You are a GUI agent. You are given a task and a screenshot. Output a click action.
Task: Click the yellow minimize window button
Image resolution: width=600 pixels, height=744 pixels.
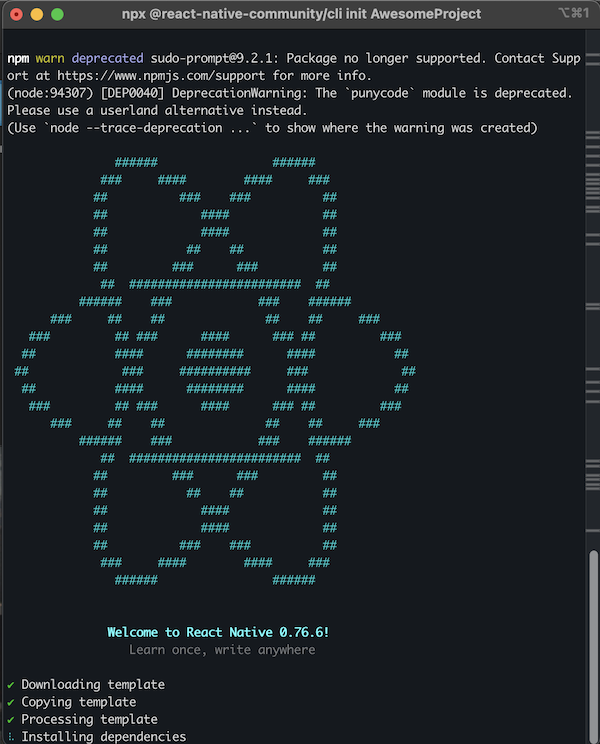[x=37, y=14]
